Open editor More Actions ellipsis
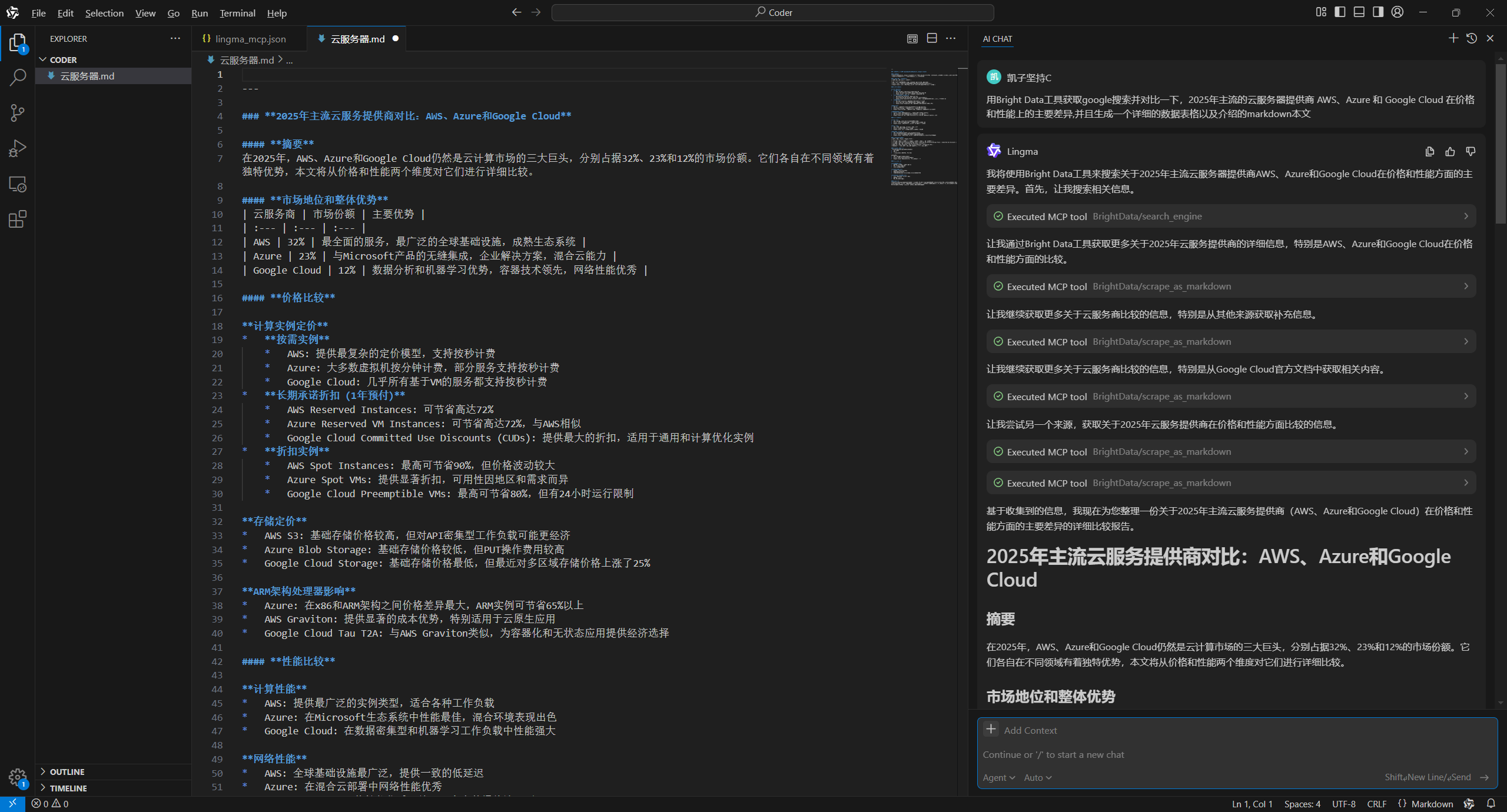The image size is (1507, 812). 951,39
